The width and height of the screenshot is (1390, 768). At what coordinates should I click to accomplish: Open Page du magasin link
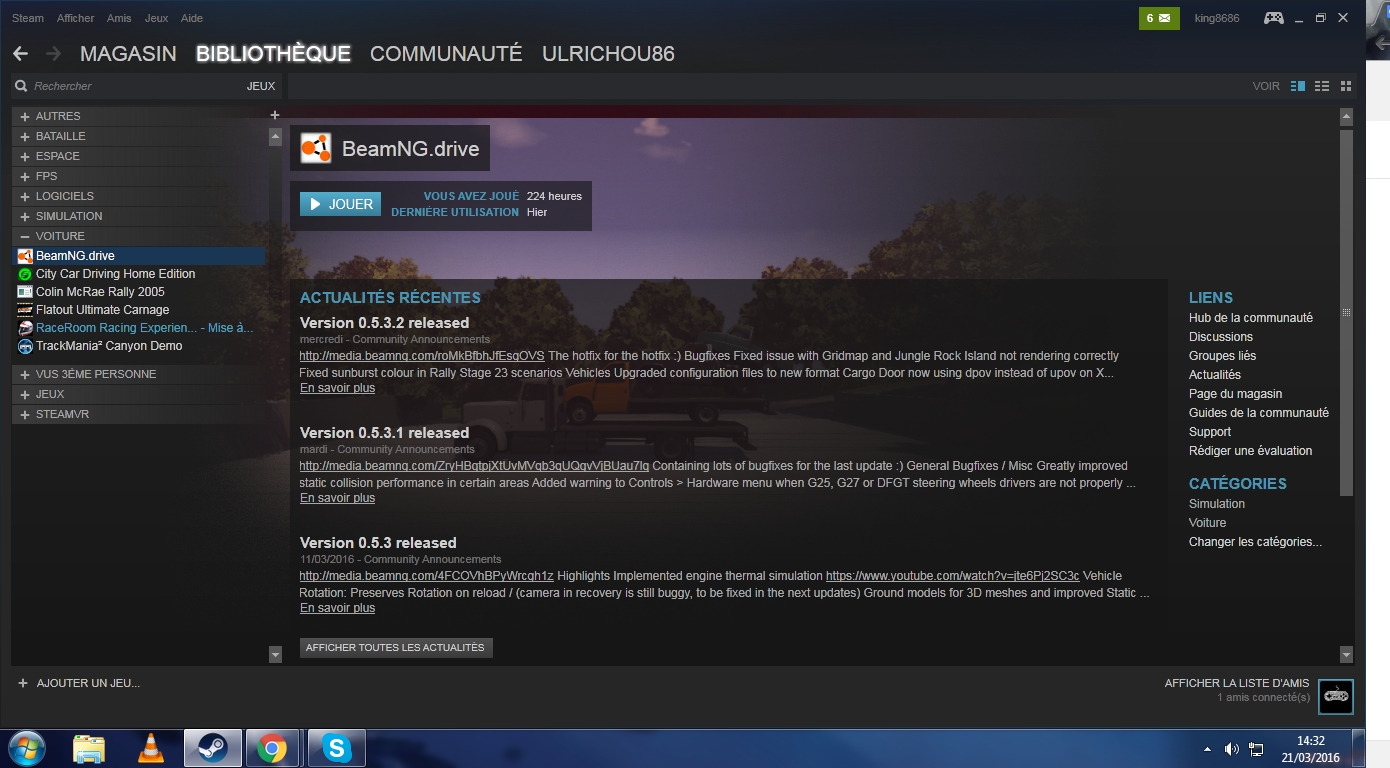click(1235, 394)
